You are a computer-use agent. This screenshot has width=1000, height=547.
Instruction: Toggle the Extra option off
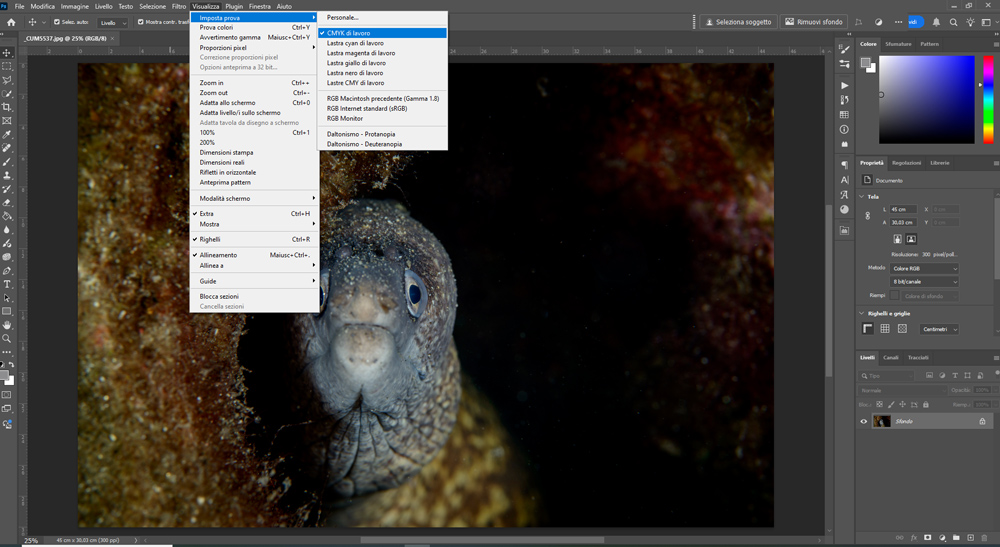coord(207,213)
